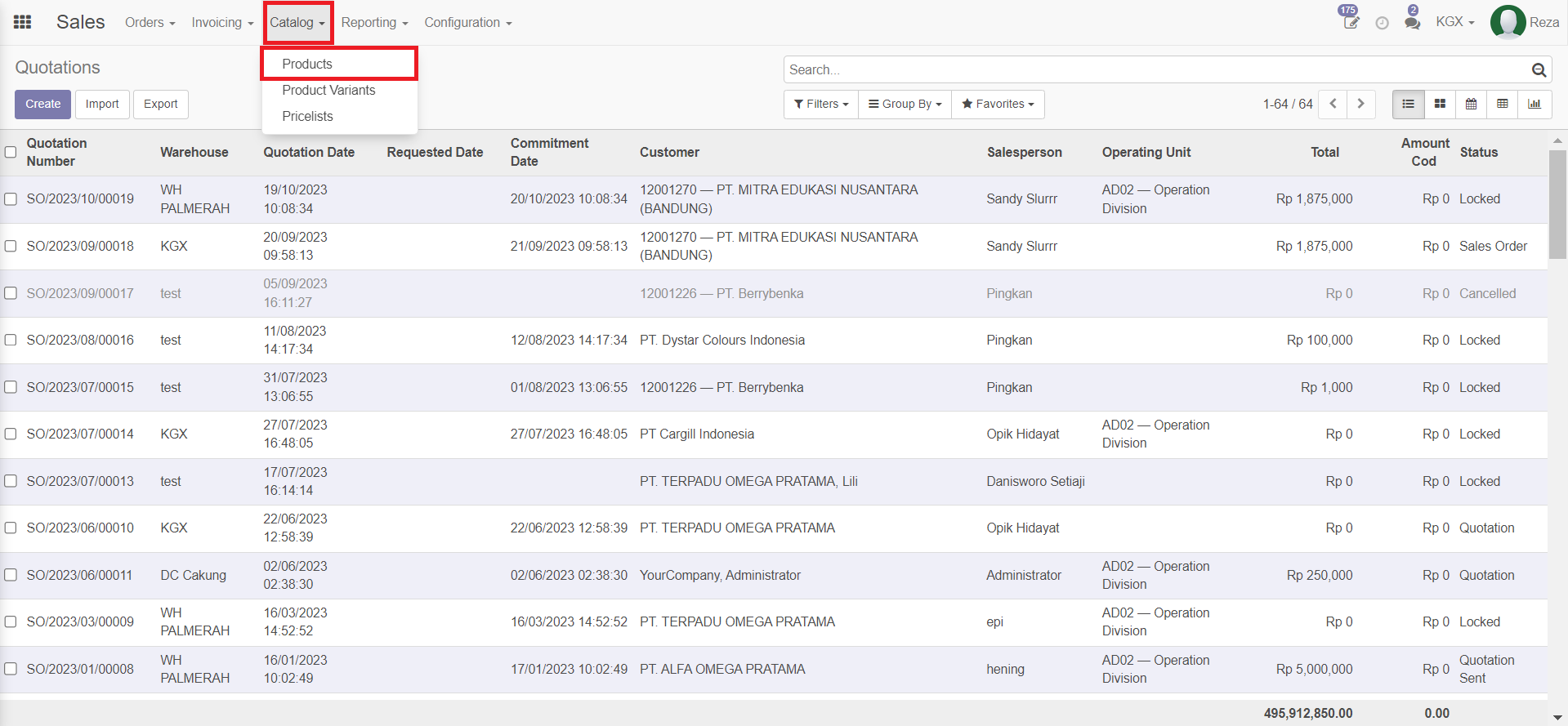The image size is (1568, 726).
Task: Switch to graph view
Action: [x=1534, y=104]
